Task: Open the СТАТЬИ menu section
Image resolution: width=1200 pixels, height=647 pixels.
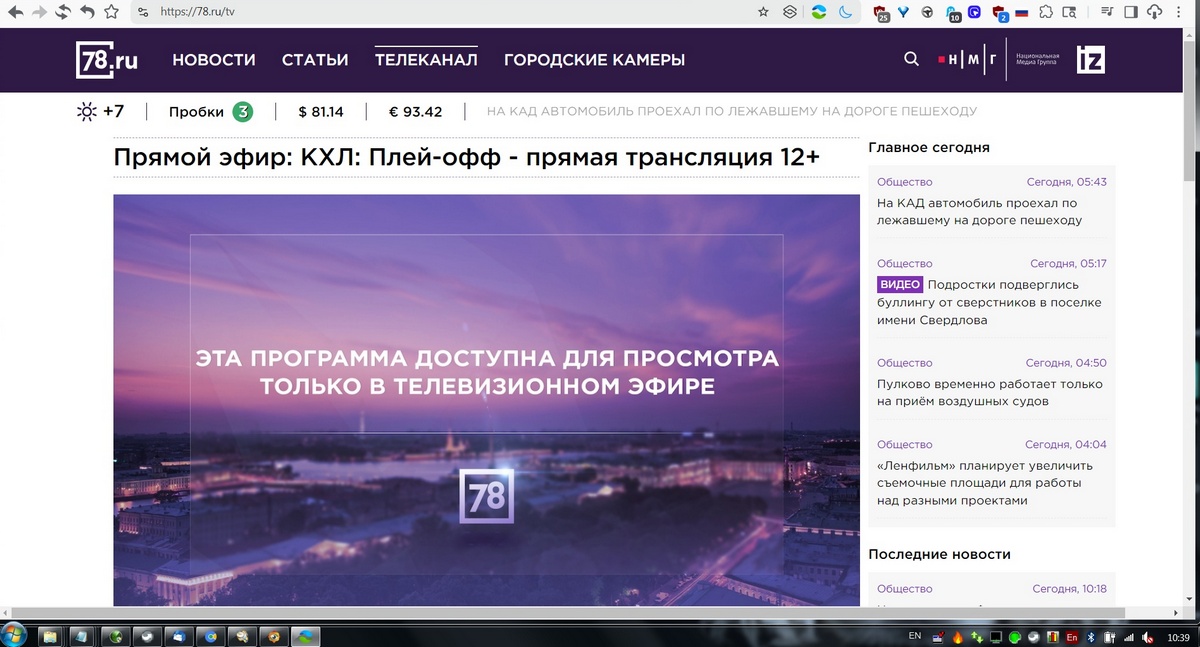Action: 315,60
